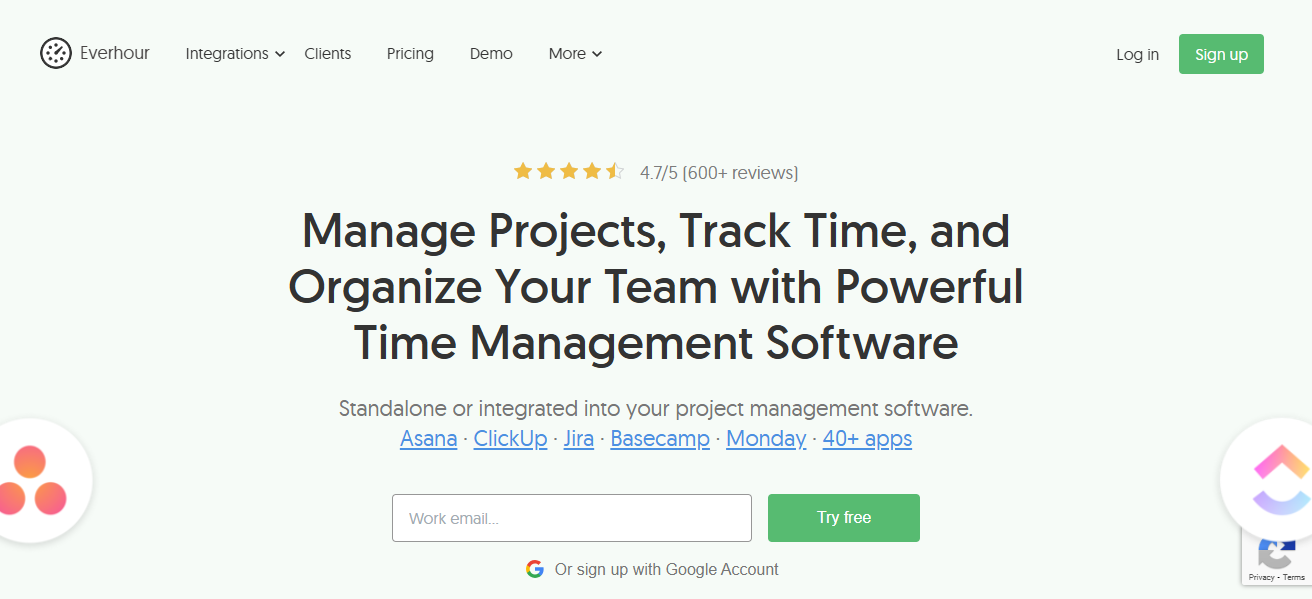The width and height of the screenshot is (1312, 599).
Task: Click the Google G icon
Action: pos(535,569)
